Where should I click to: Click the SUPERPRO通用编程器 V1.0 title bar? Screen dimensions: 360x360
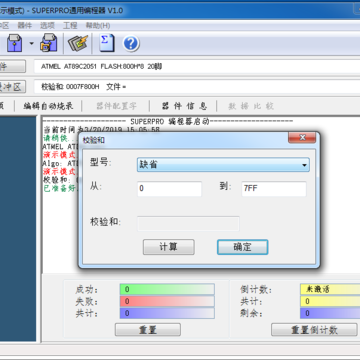78,11
